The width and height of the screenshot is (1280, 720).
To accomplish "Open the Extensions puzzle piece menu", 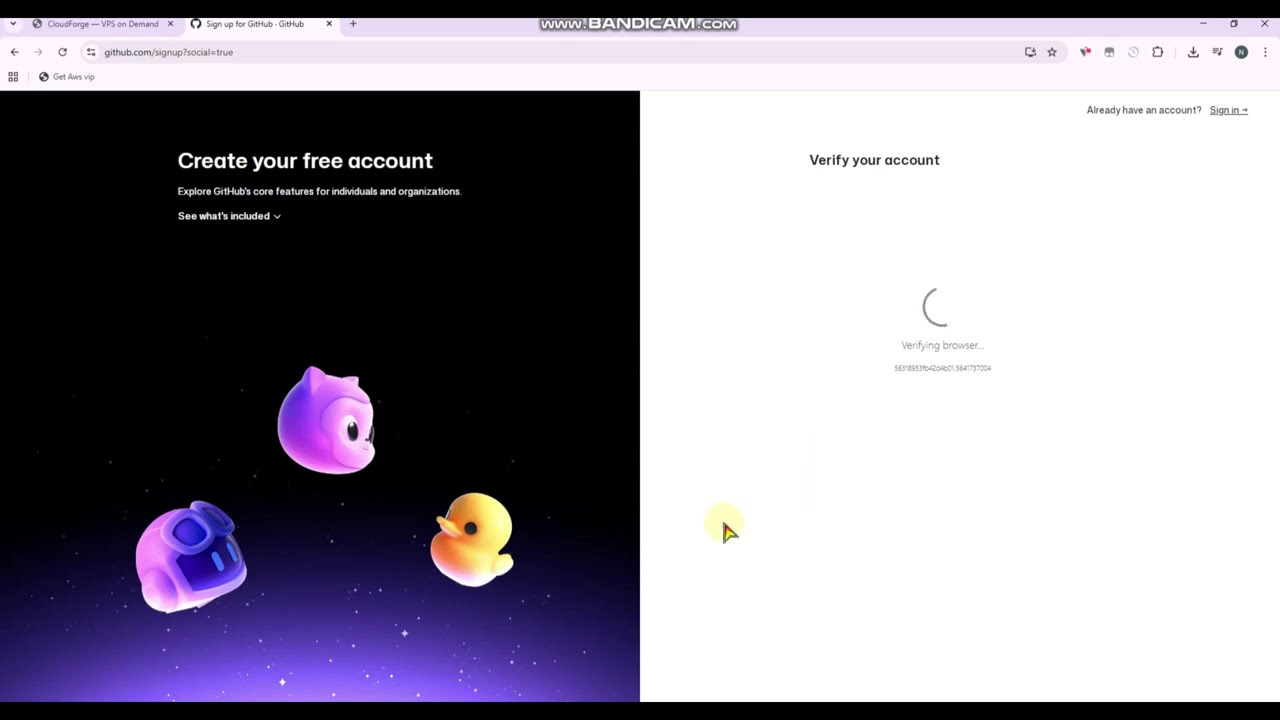I will click(x=1158, y=52).
